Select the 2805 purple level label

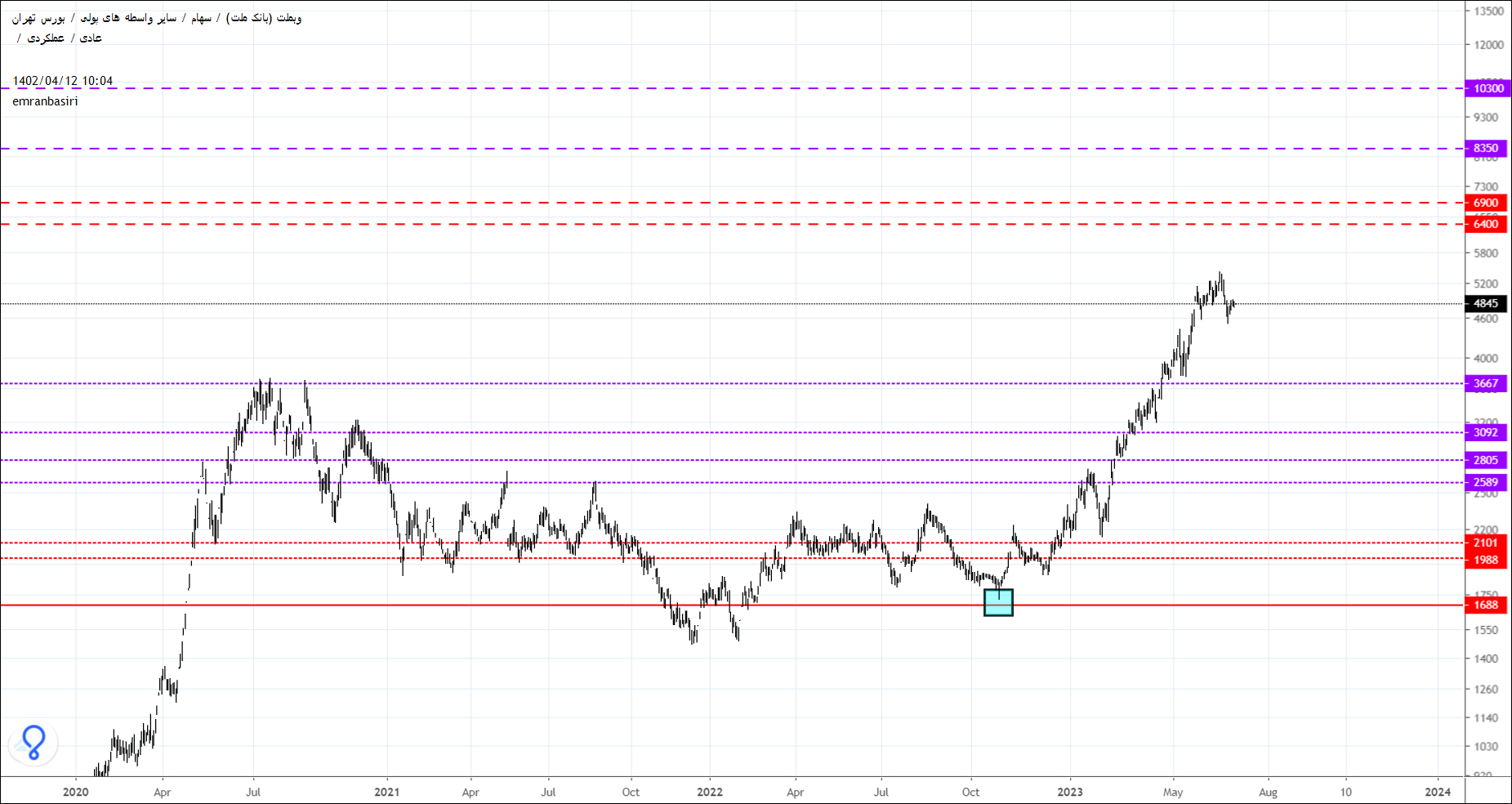tap(1487, 460)
